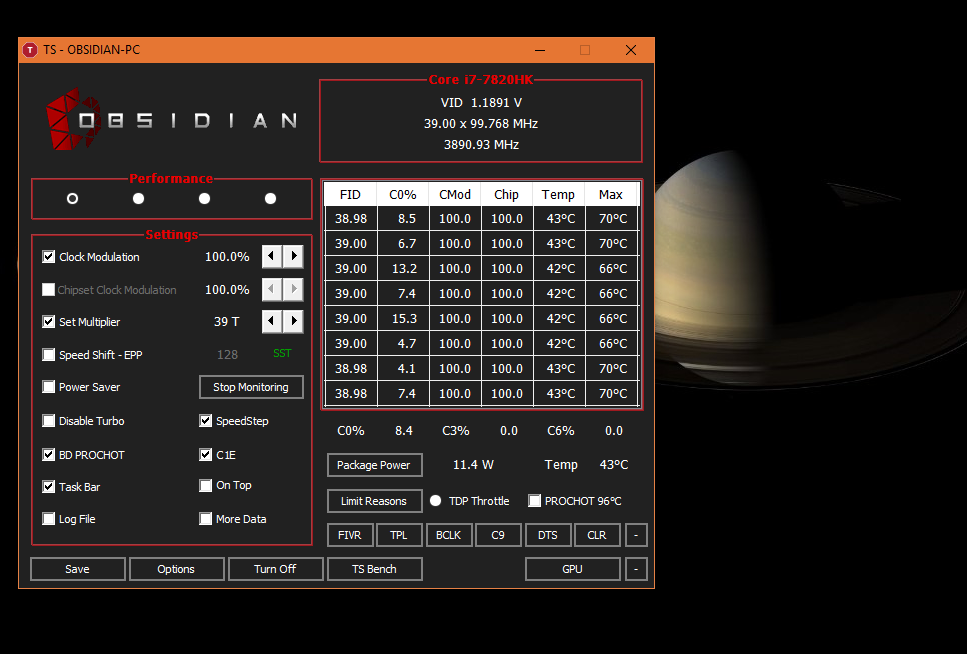Click the Stop Monitoring button
967x654 pixels.
point(251,387)
